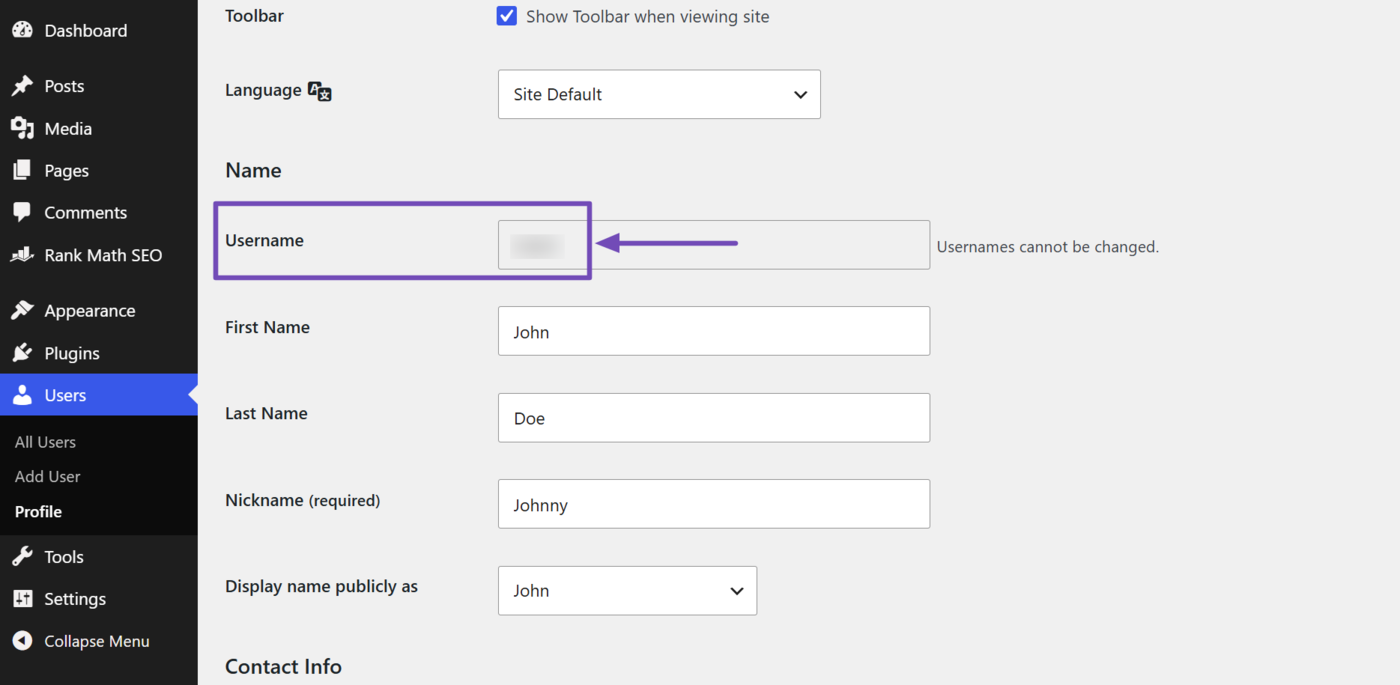Click the 'Show Toolbar when viewing site' label
The image size is (1400, 685).
[648, 16]
